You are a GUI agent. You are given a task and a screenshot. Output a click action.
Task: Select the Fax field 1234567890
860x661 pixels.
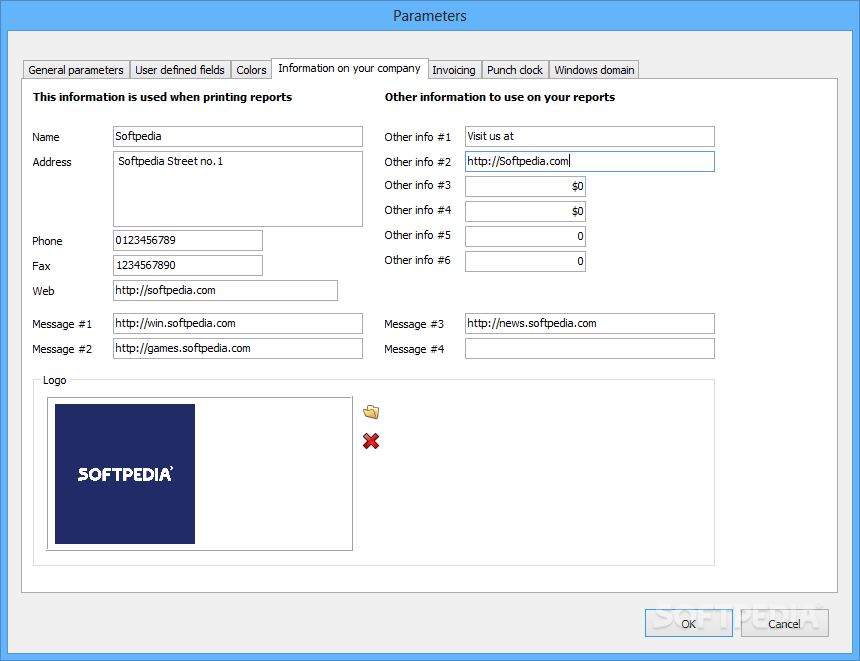pyautogui.click(x=188, y=265)
